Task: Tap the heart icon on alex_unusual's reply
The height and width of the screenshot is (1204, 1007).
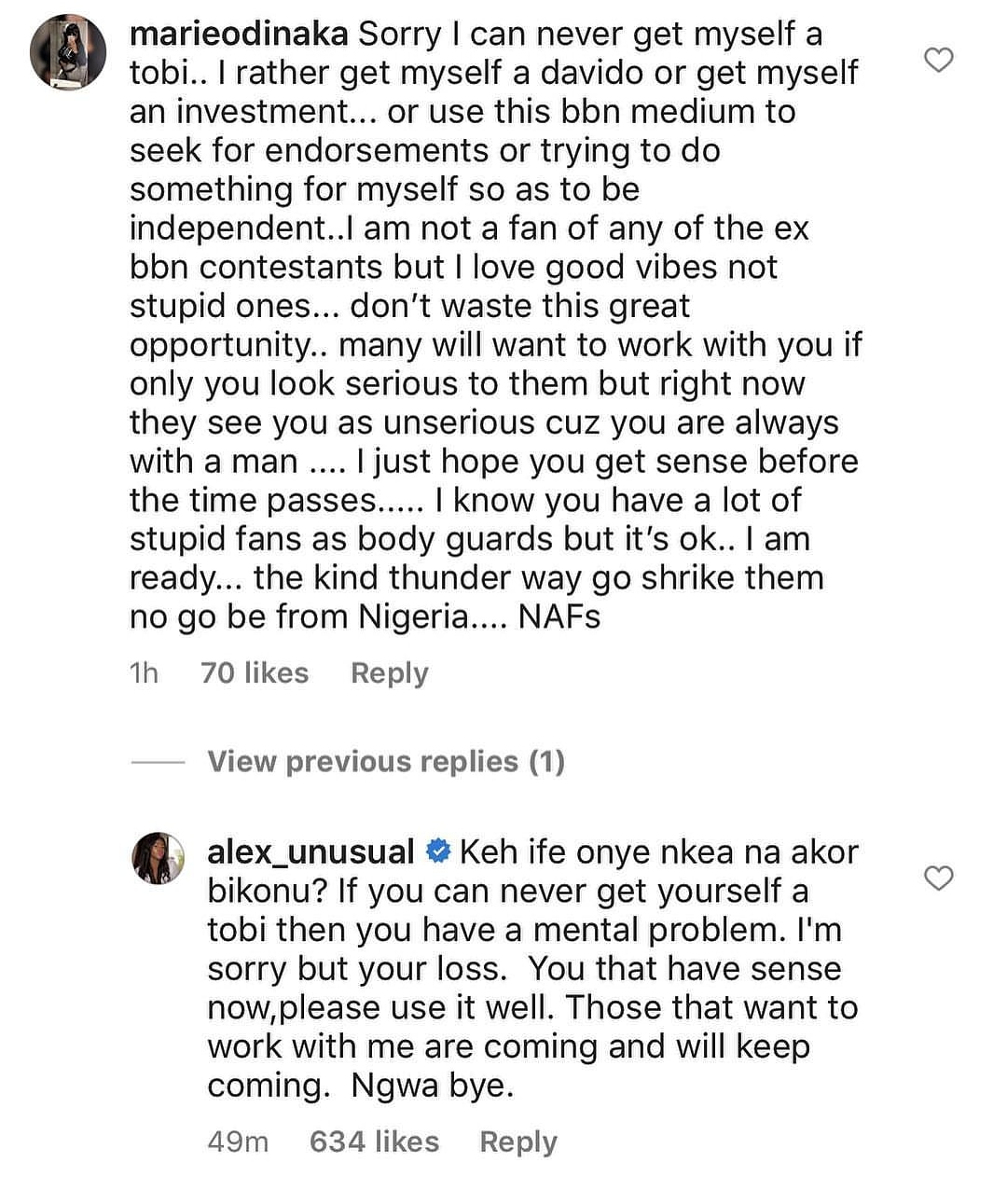Action: [x=938, y=878]
